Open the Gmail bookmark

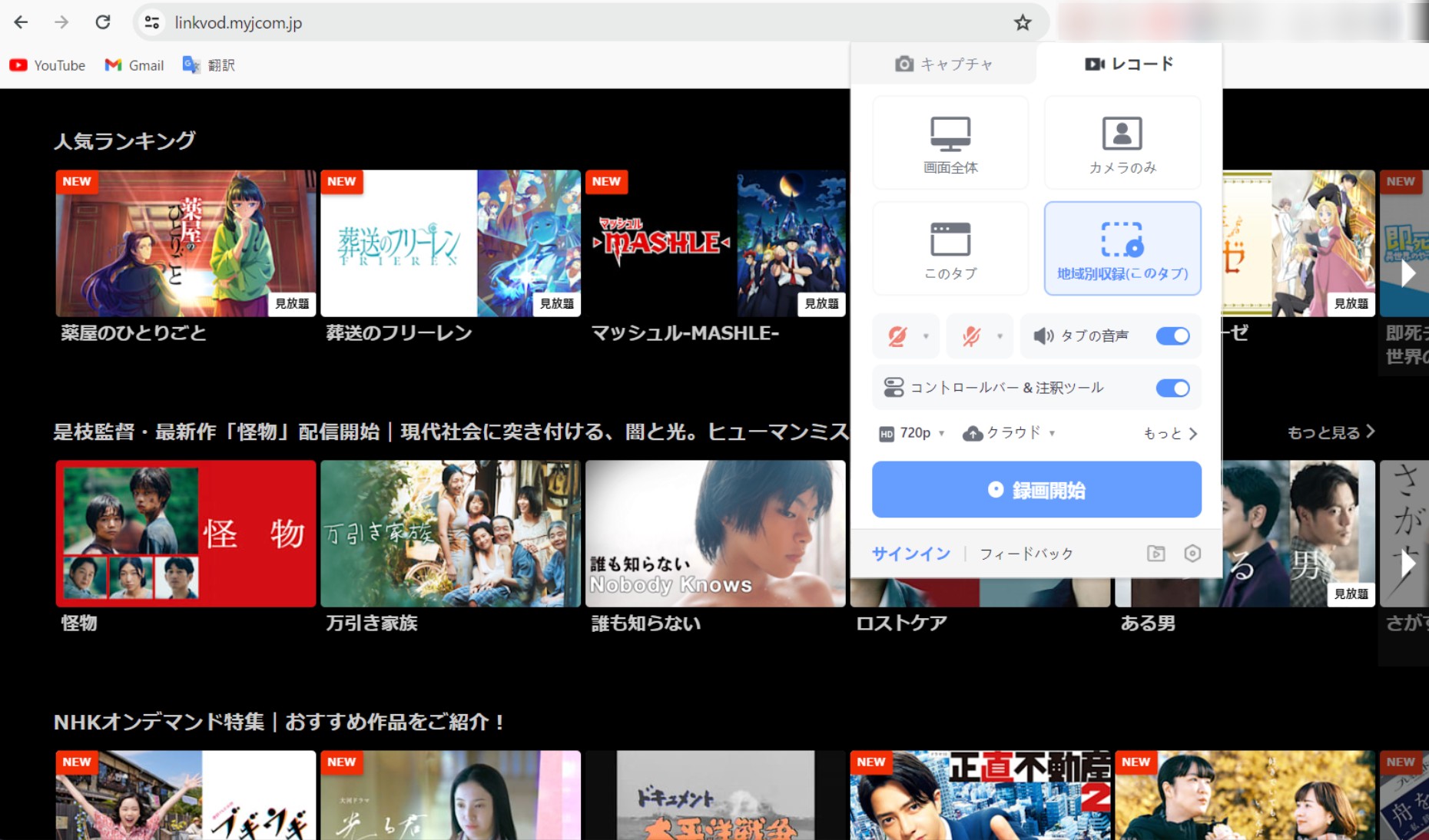click(x=134, y=65)
